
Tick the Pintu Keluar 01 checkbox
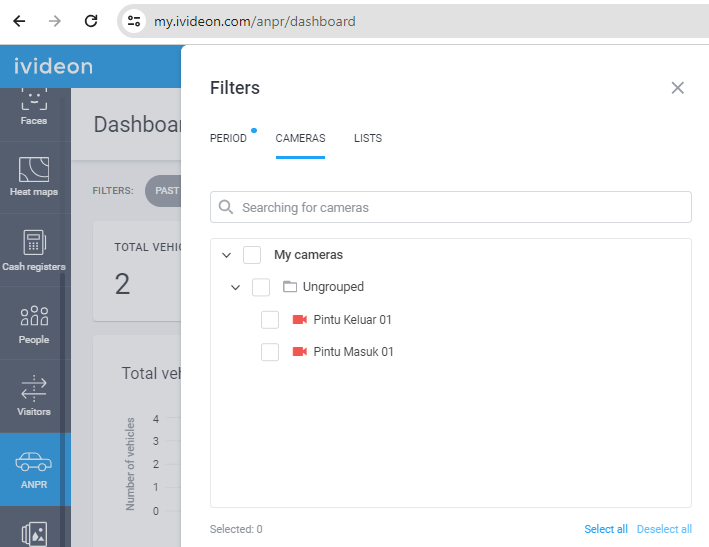270,320
